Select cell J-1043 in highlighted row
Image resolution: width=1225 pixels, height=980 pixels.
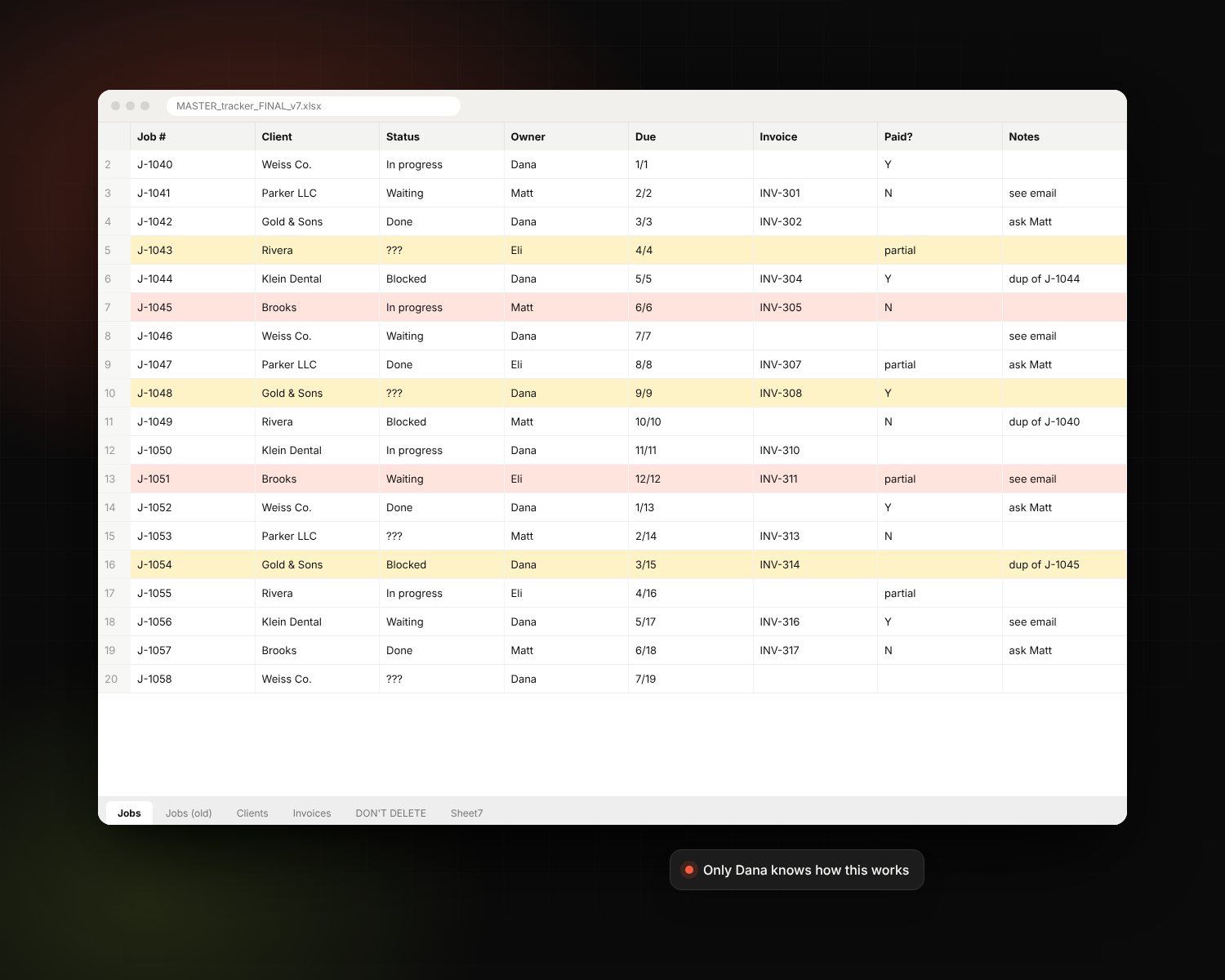[x=193, y=250]
